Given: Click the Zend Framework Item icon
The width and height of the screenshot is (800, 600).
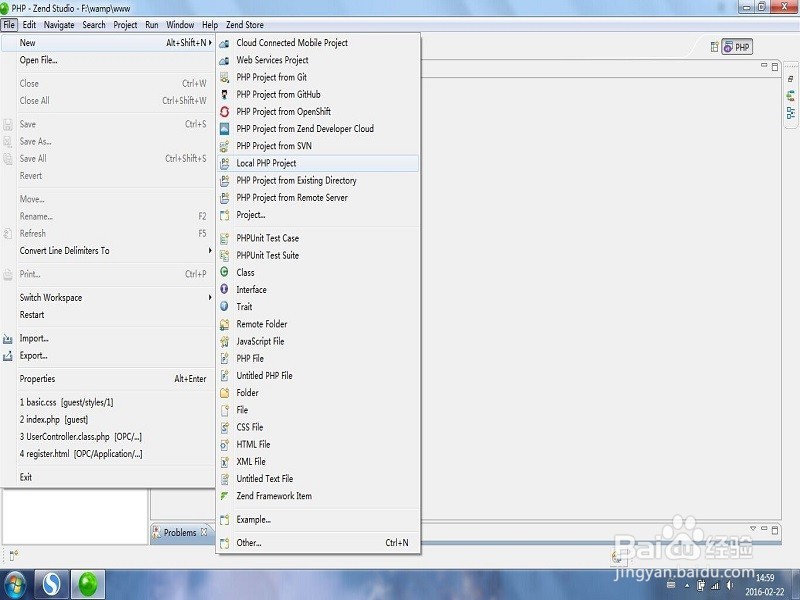Looking at the screenshot, I should [224, 496].
